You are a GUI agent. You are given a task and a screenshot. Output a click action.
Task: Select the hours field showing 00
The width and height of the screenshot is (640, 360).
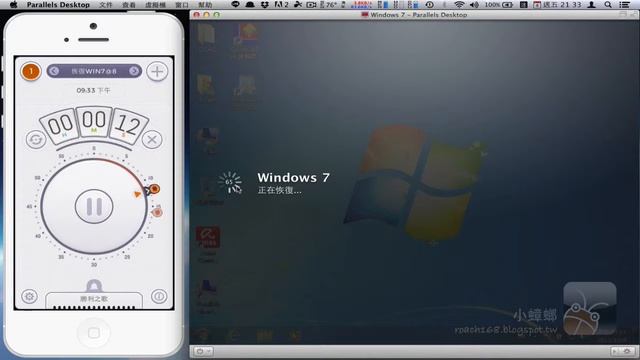point(60,126)
